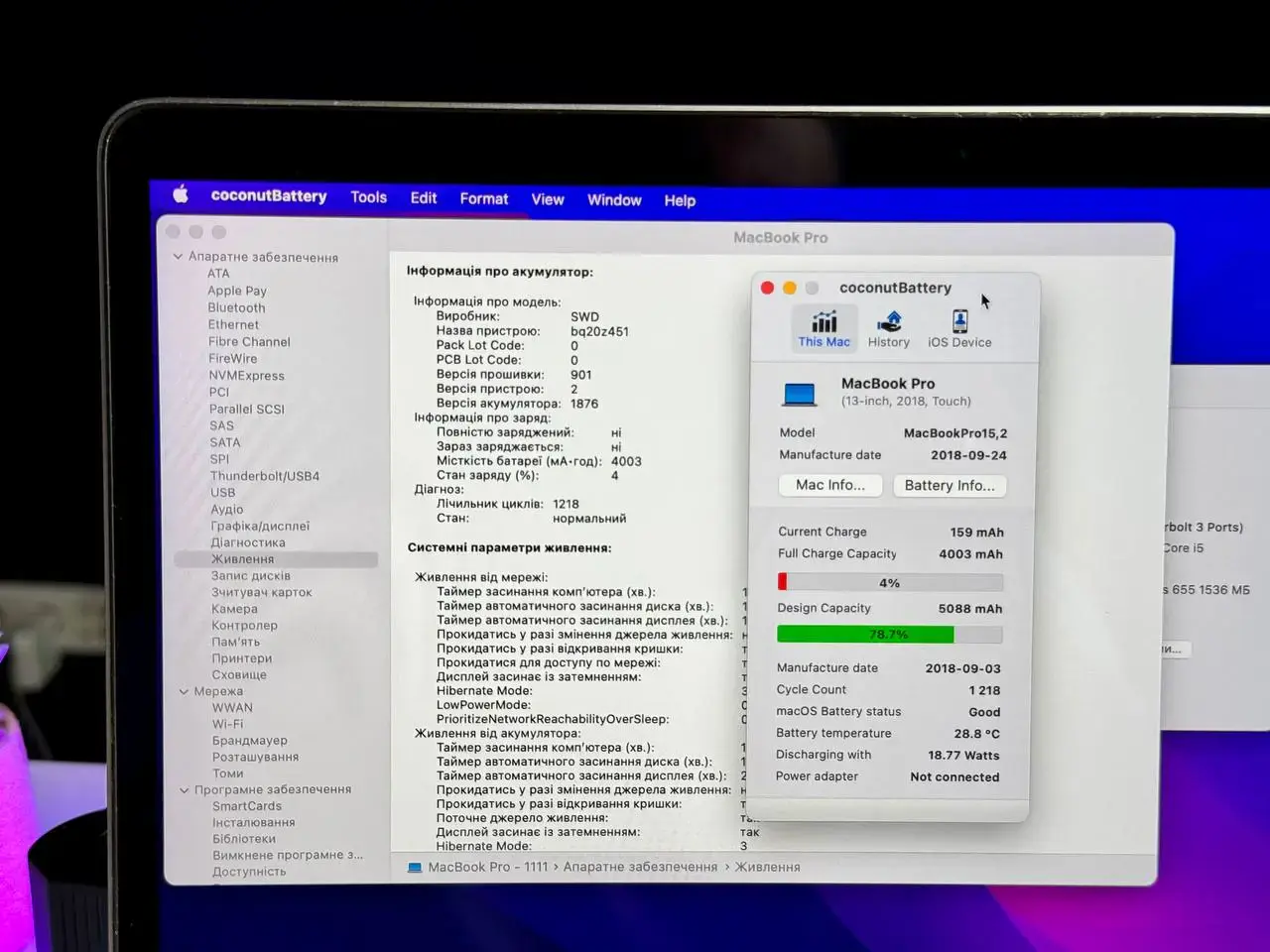Screen dimensions: 1270x952
Task: Select Parallel SCSI in the sidebar
Action: pyautogui.click(x=247, y=409)
